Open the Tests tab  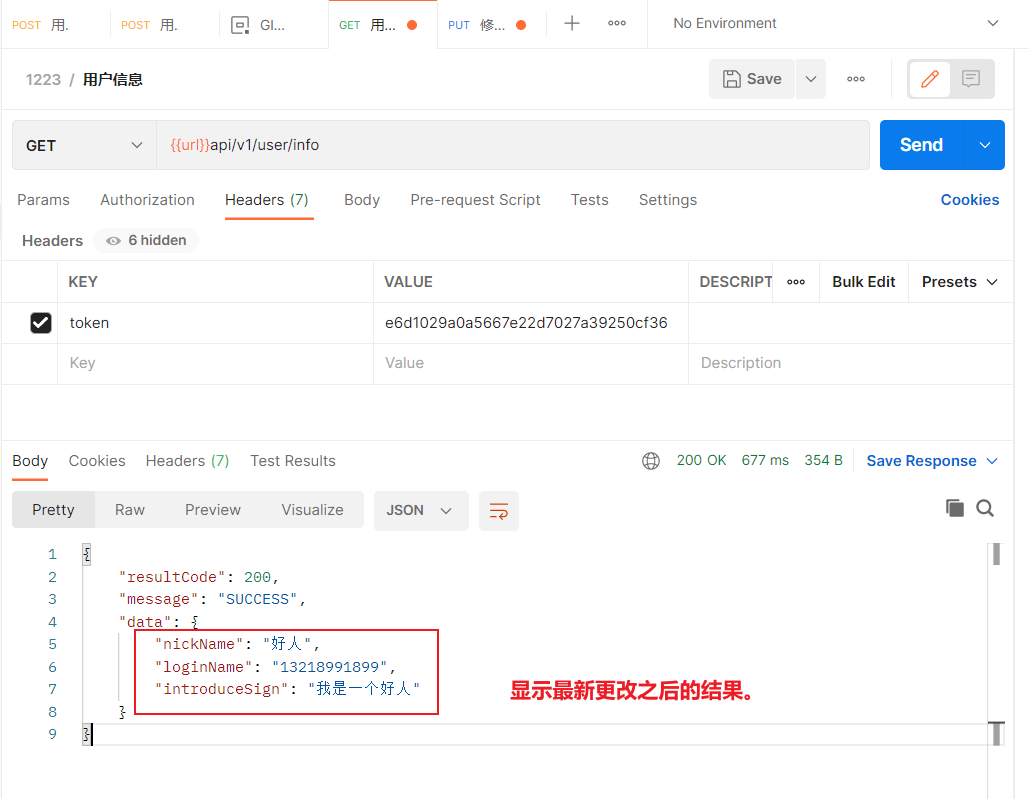point(589,200)
